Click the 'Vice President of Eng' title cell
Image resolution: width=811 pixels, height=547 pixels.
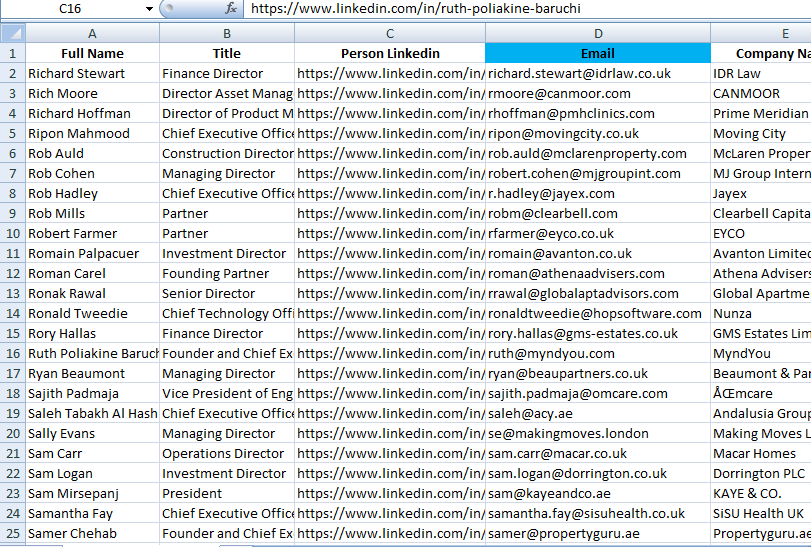pos(227,393)
